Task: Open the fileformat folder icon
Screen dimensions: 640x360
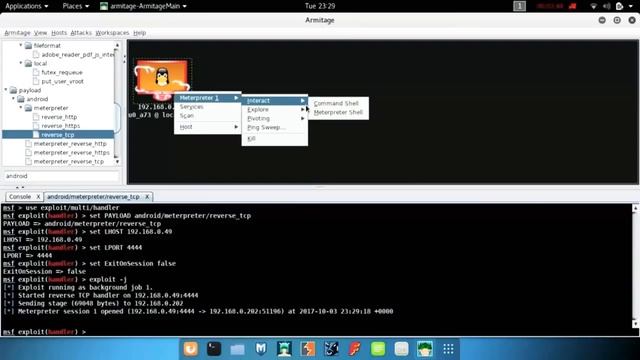Action: click(x=28, y=46)
